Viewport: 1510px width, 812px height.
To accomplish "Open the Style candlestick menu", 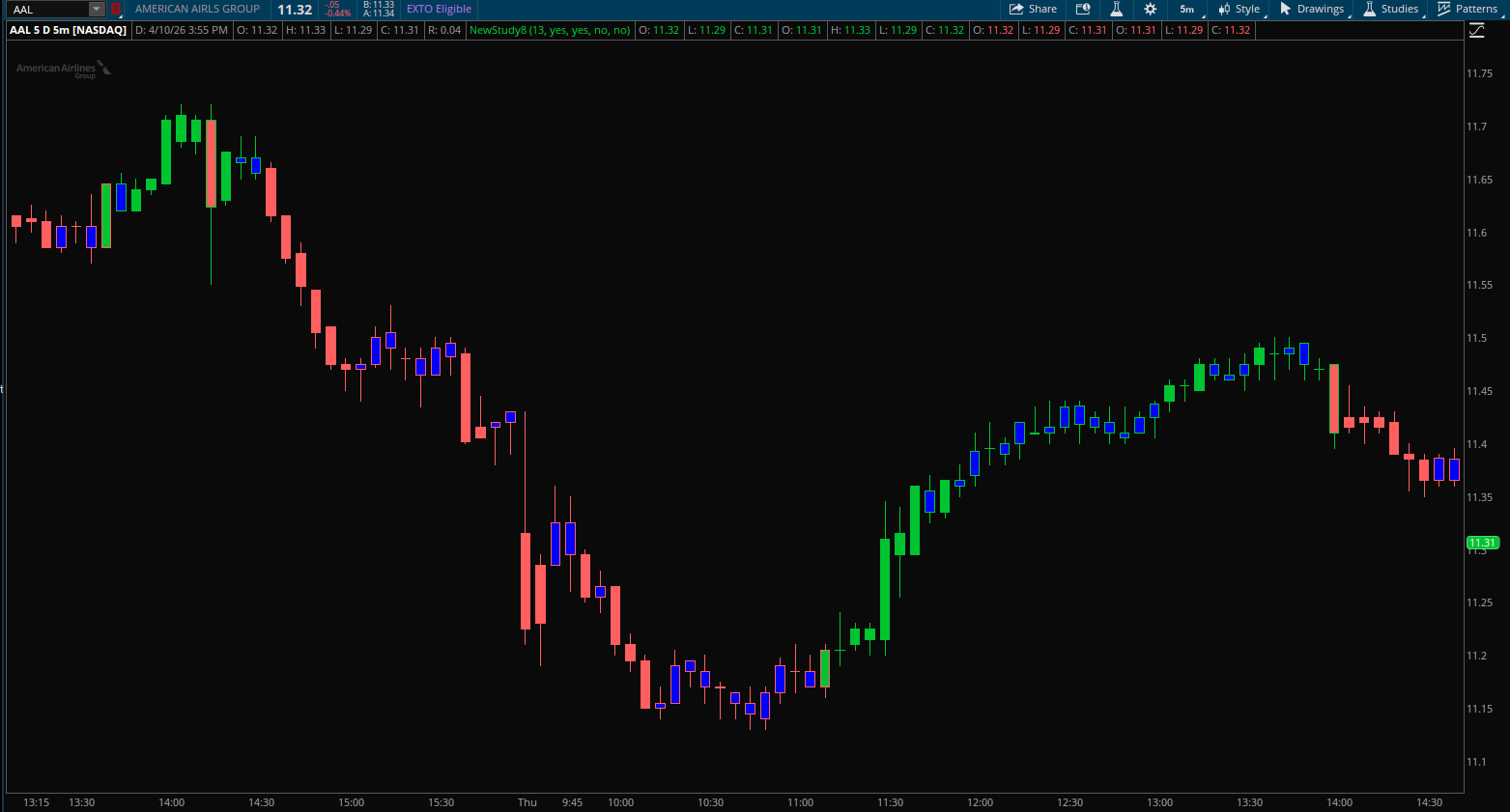I will click(1239, 9).
